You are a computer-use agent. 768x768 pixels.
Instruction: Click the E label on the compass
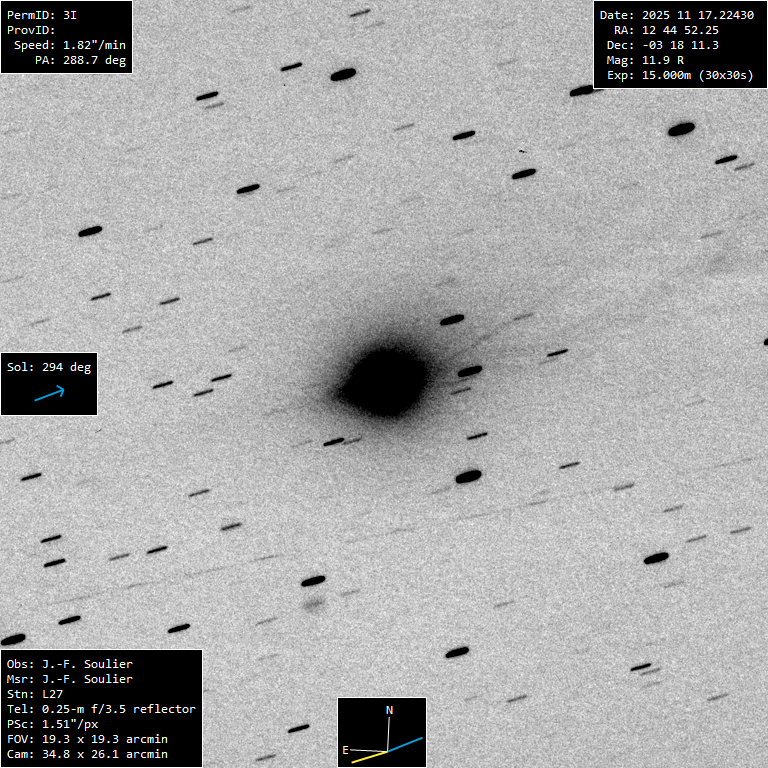(346, 749)
